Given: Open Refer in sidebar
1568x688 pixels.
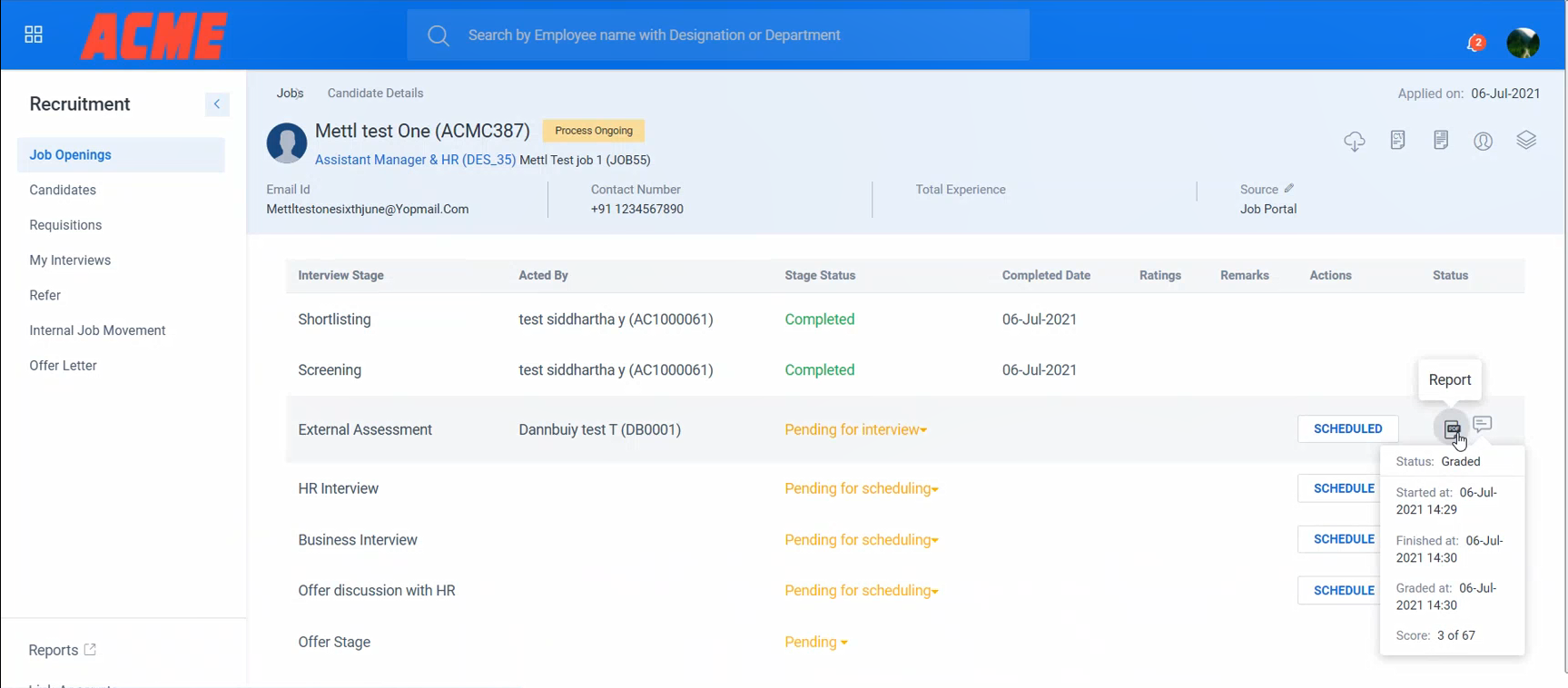Looking at the screenshot, I should 45,295.
